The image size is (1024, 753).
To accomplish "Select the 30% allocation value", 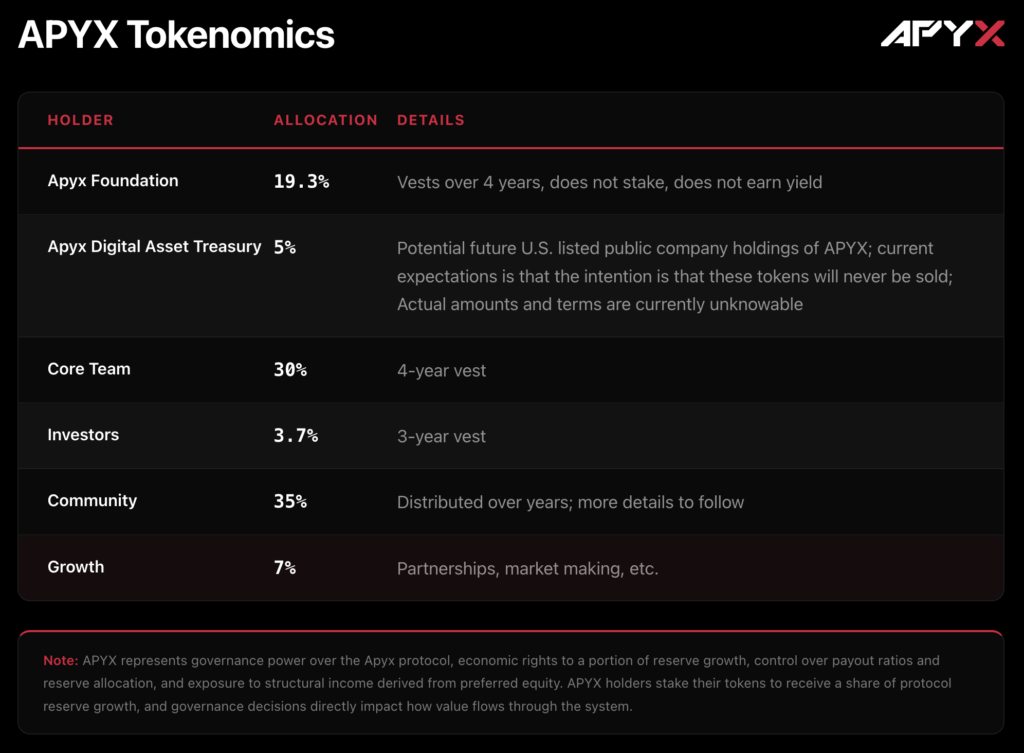I will pyautogui.click(x=290, y=370).
